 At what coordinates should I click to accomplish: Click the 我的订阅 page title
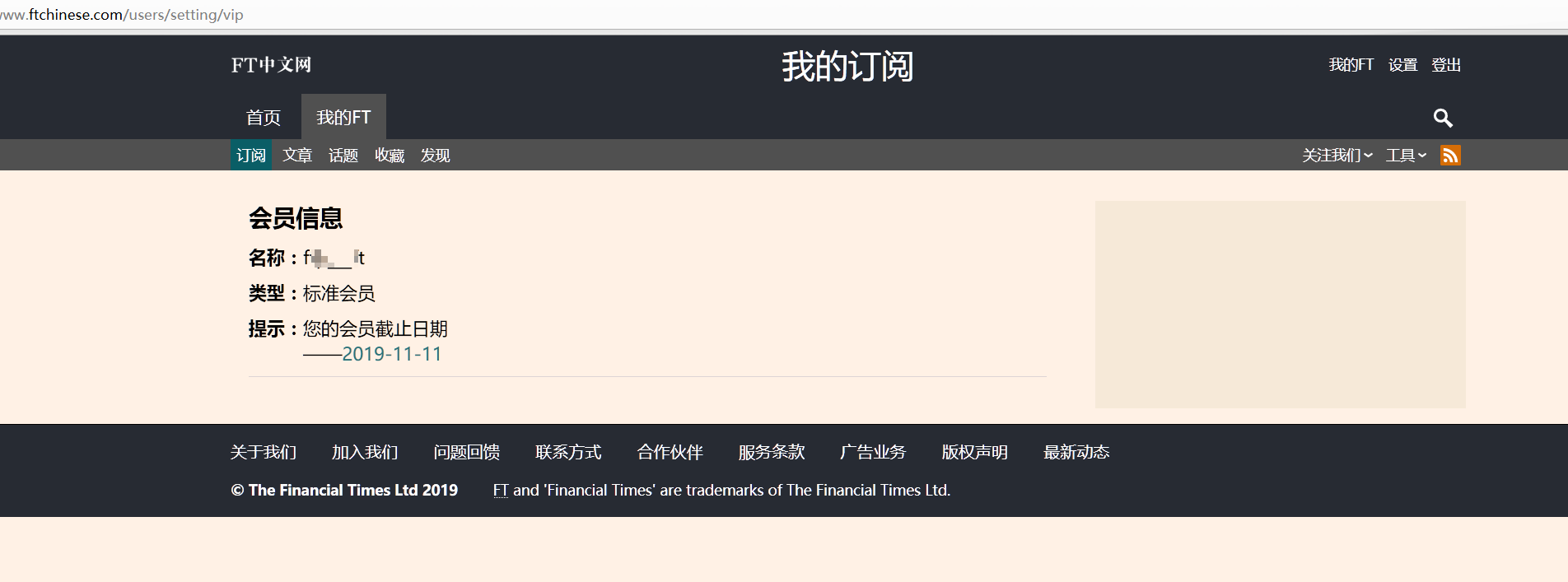[x=847, y=67]
